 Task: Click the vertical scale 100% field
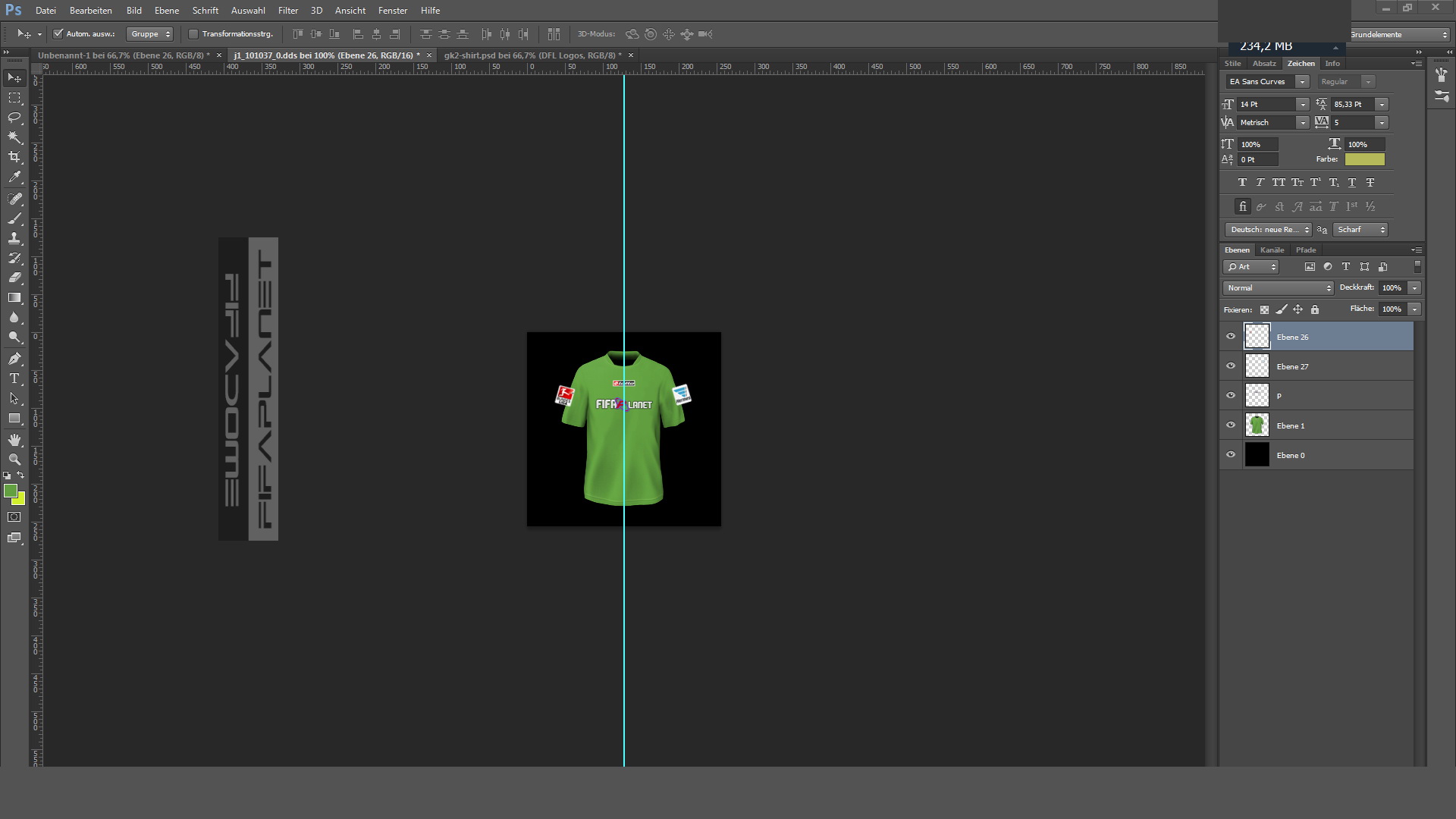[1259, 144]
